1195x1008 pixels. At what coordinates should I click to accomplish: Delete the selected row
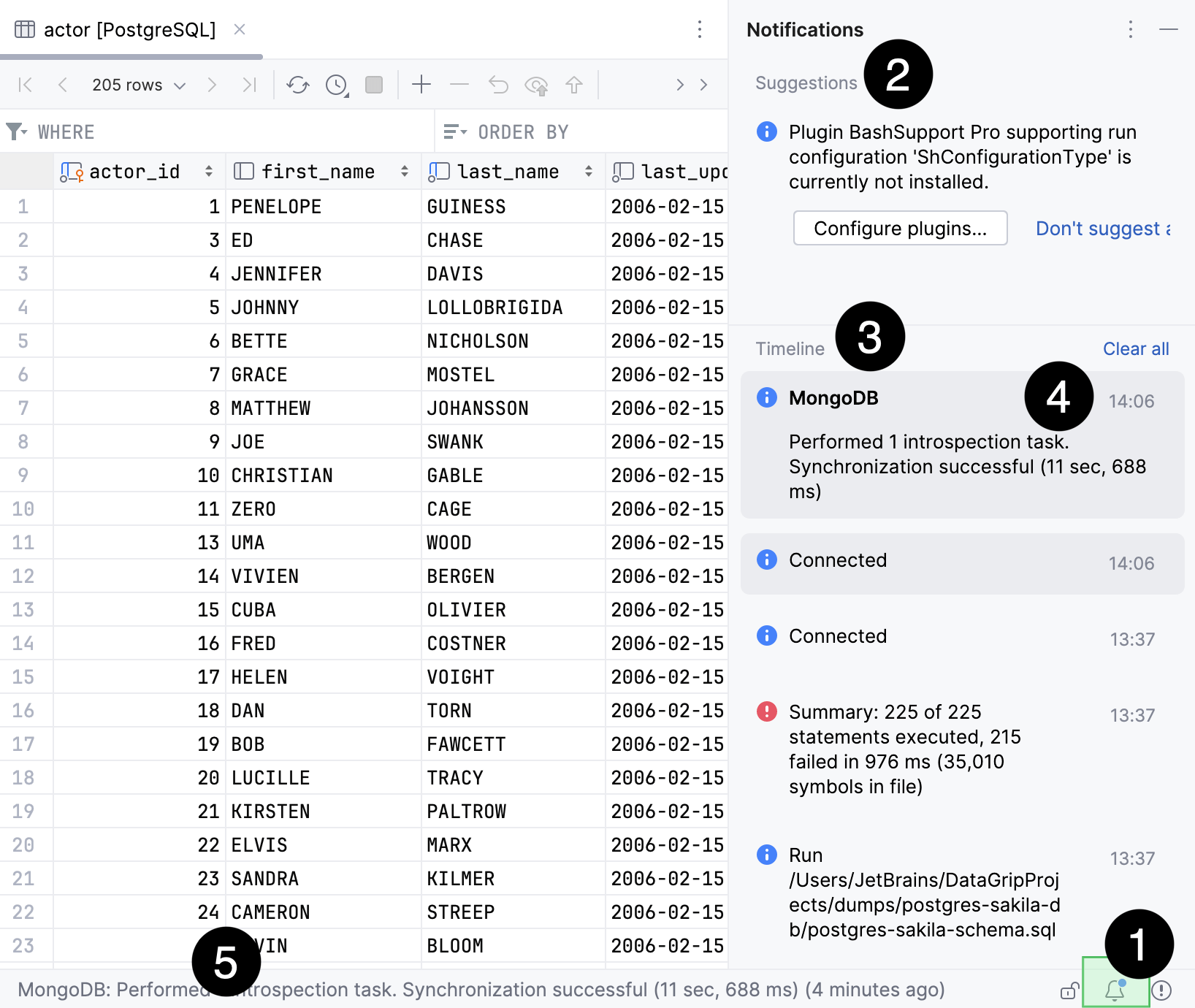click(459, 85)
